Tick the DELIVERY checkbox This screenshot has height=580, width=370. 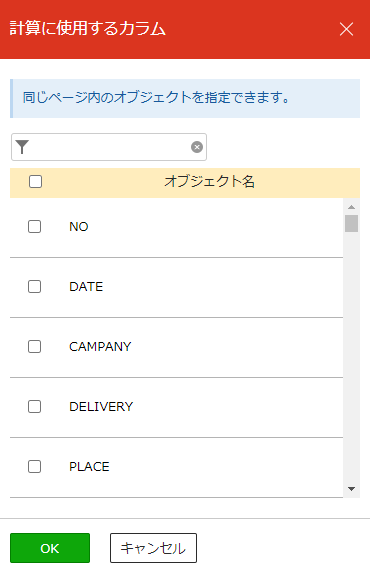(34, 407)
